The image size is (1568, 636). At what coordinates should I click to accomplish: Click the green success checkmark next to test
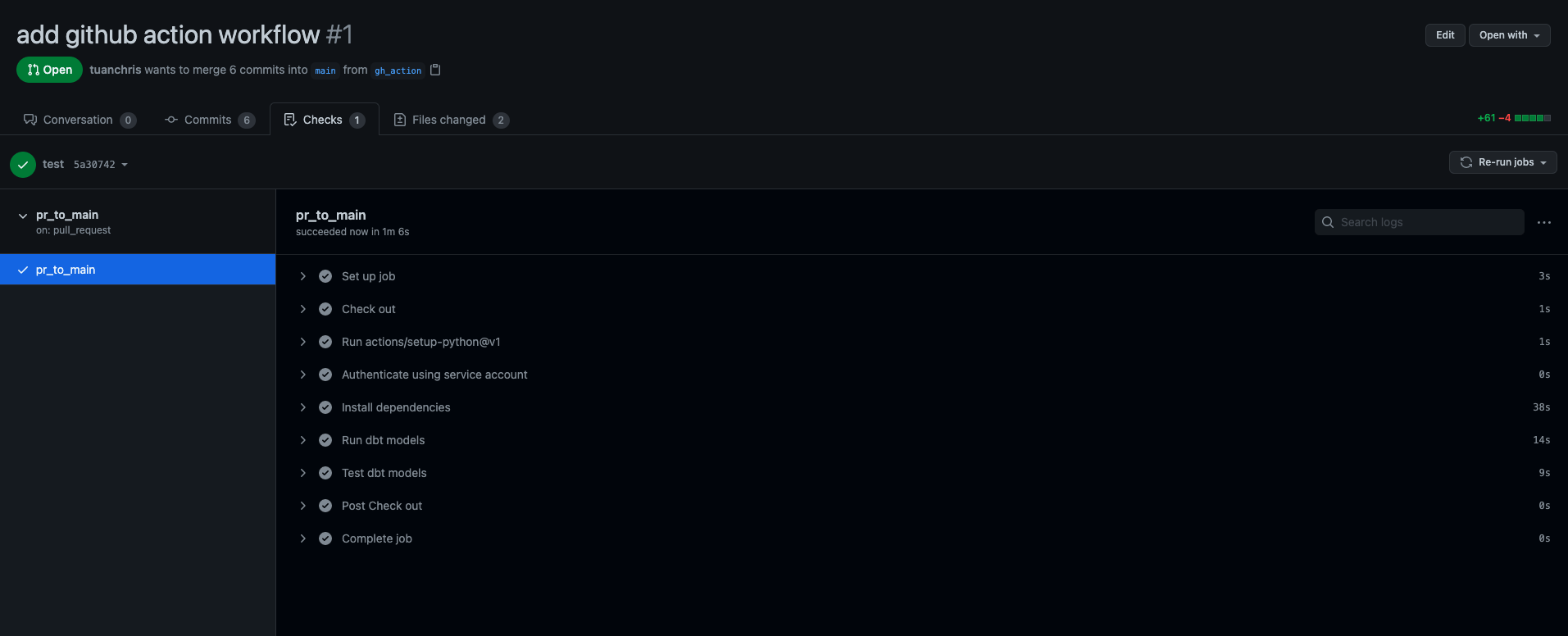pyautogui.click(x=23, y=165)
